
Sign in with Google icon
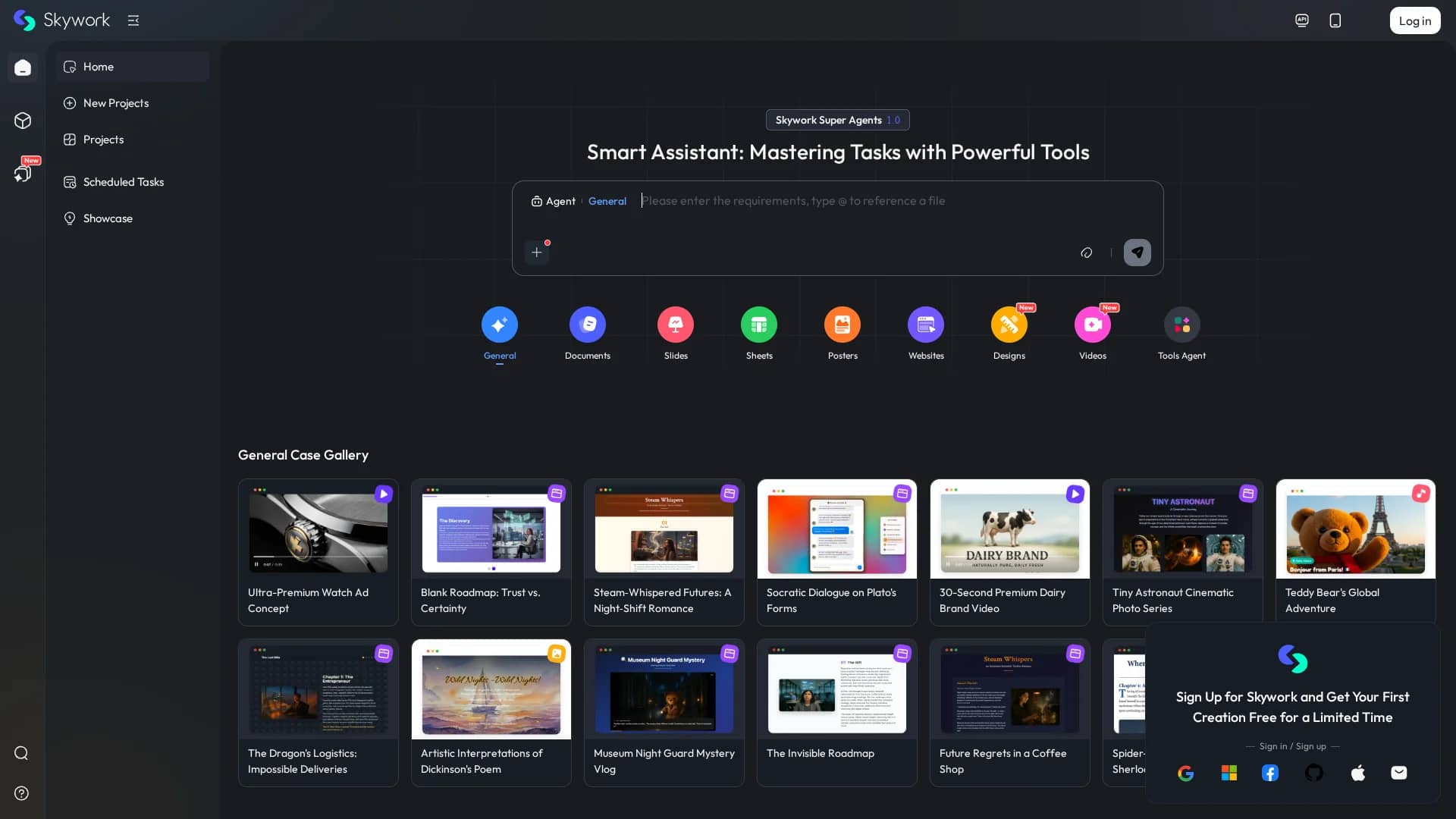[x=1186, y=773]
